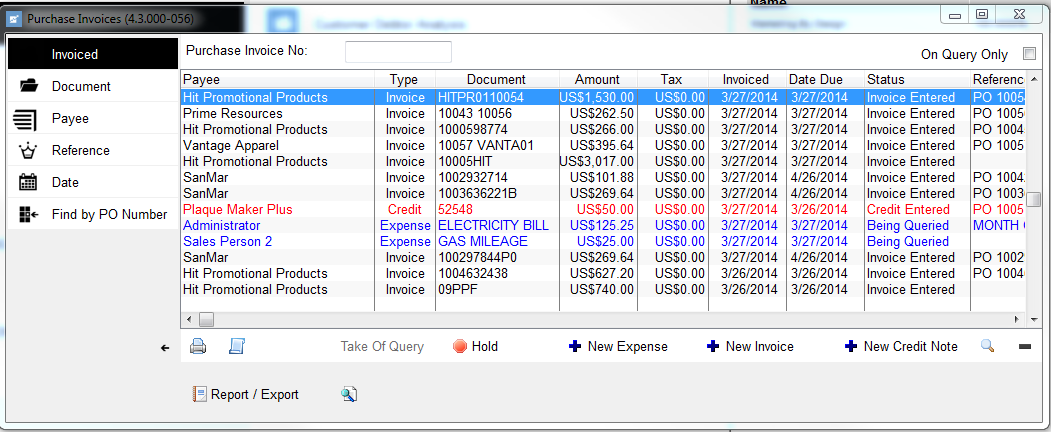
Task: Click horizontal scrollbar right arrow
Action: (x=1017, y=319)
